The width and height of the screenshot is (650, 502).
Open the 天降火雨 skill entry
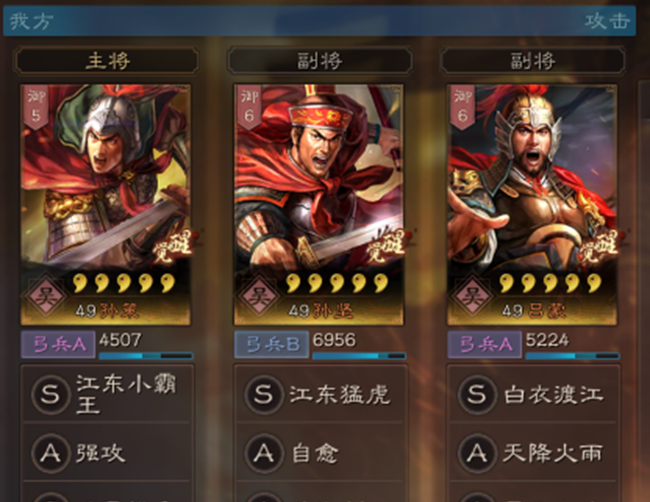click(534, 453)
